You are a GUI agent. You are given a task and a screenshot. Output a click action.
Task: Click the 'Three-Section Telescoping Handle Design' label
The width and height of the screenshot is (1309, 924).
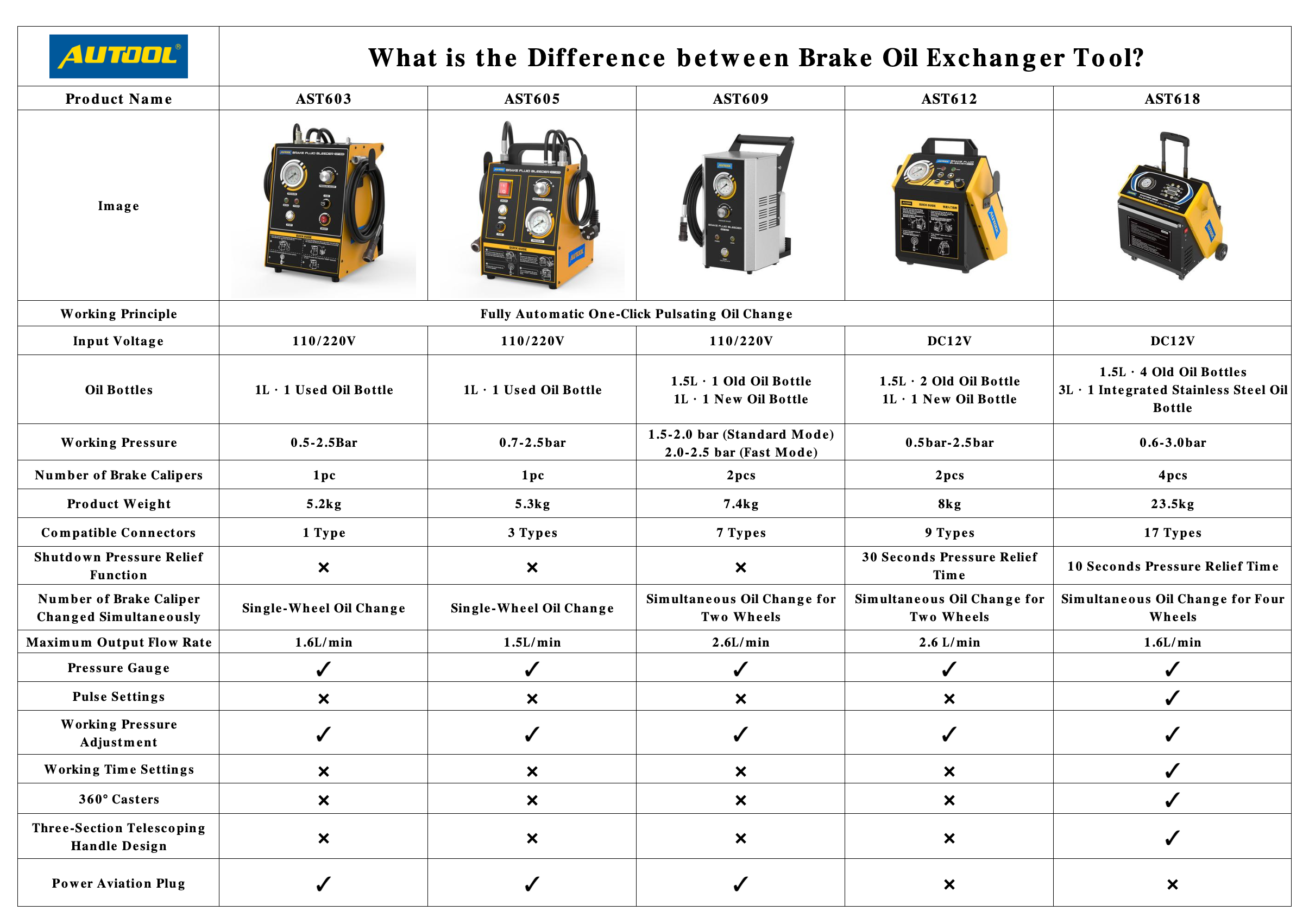point(118,836)
